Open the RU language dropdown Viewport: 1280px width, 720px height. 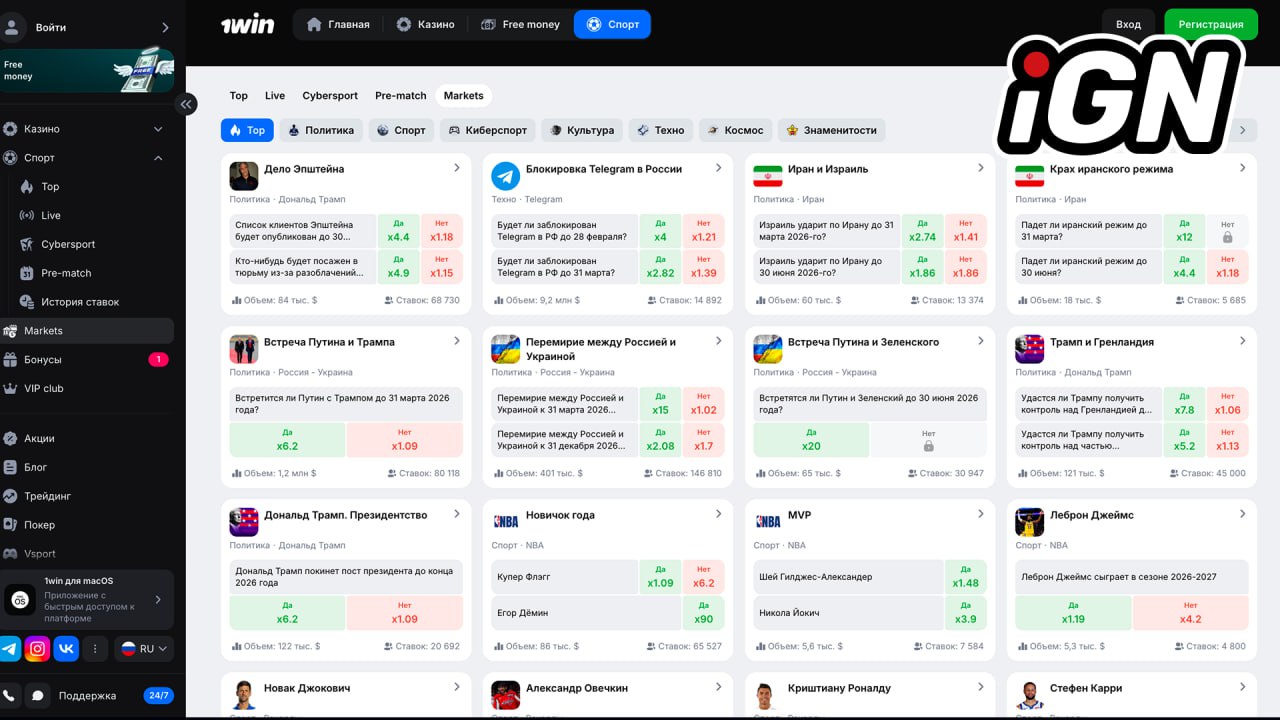point(145,648)
